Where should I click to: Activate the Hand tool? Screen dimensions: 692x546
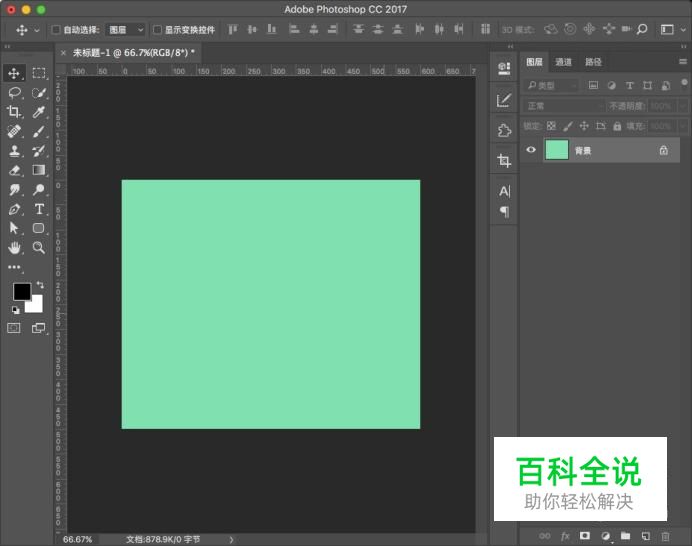[x=15, y=247]
